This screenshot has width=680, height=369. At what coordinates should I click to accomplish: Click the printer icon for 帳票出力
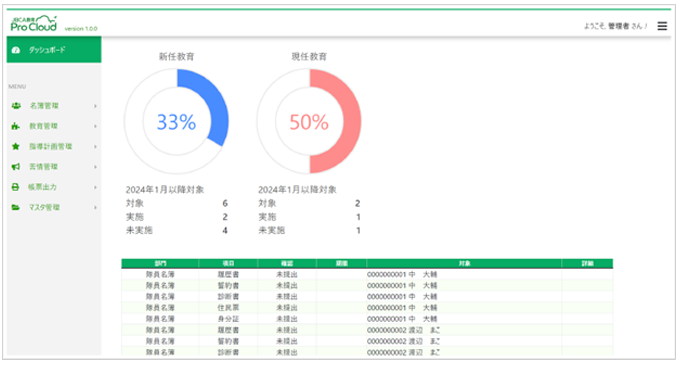click(15, 187)
